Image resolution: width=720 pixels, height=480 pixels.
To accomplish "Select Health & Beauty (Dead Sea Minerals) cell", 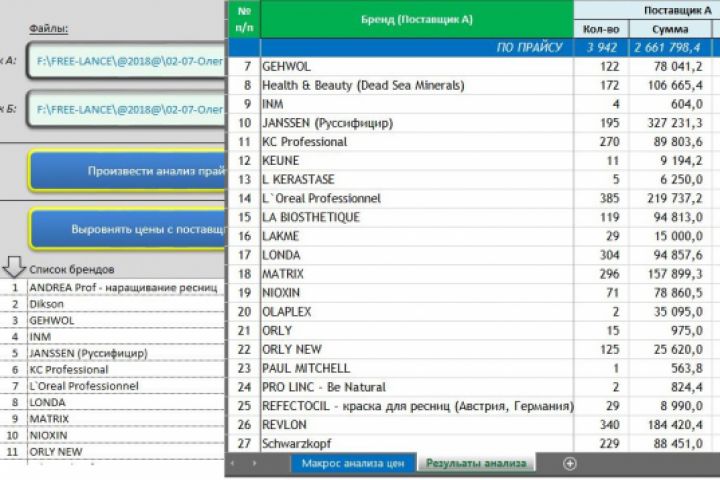I will point(417,85).
